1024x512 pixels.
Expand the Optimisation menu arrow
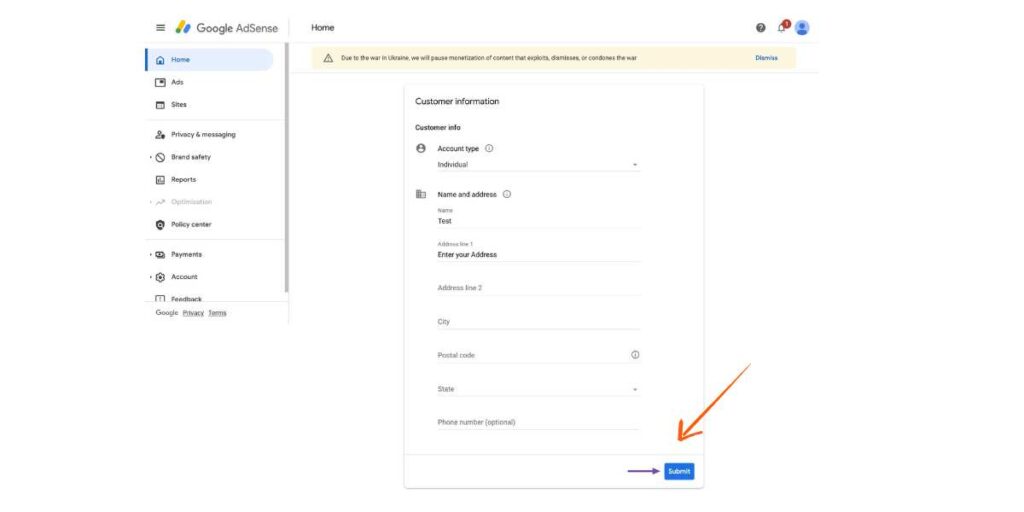click(x=150, y=202)
